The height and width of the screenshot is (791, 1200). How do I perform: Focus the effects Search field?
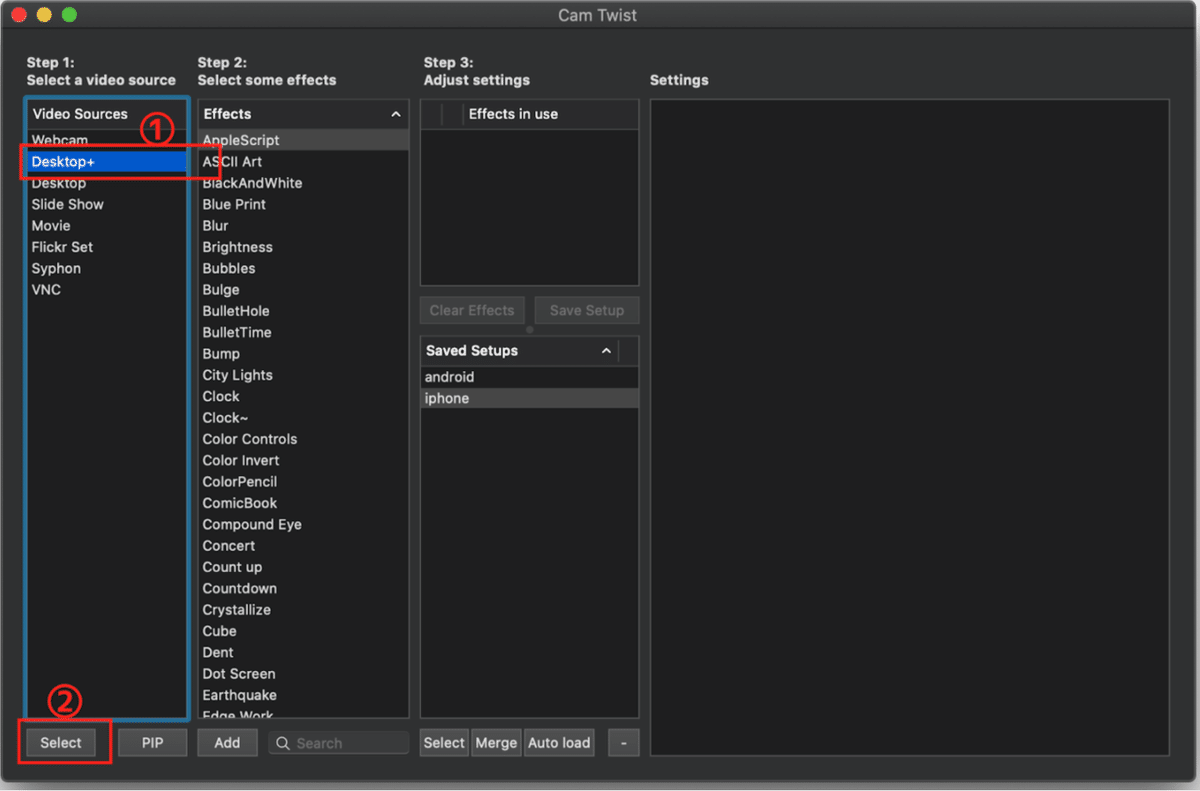pos(339,743)
